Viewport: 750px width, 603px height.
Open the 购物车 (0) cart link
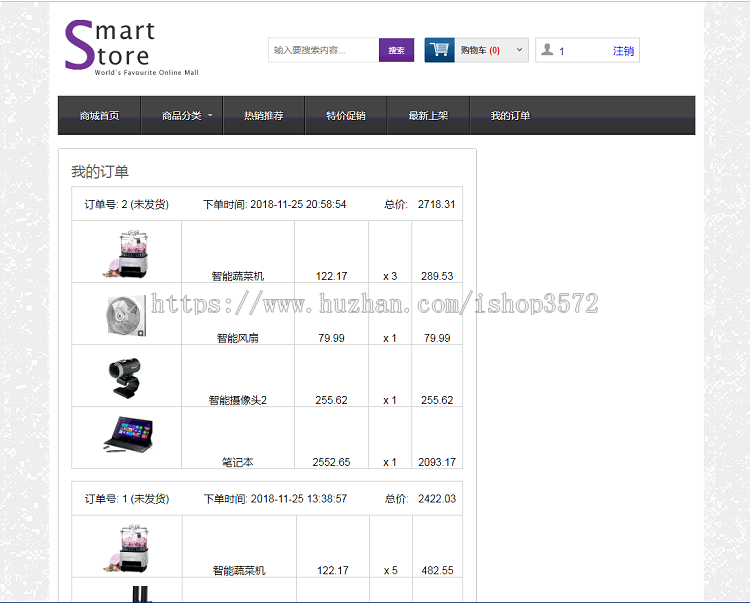pos(480,50)
